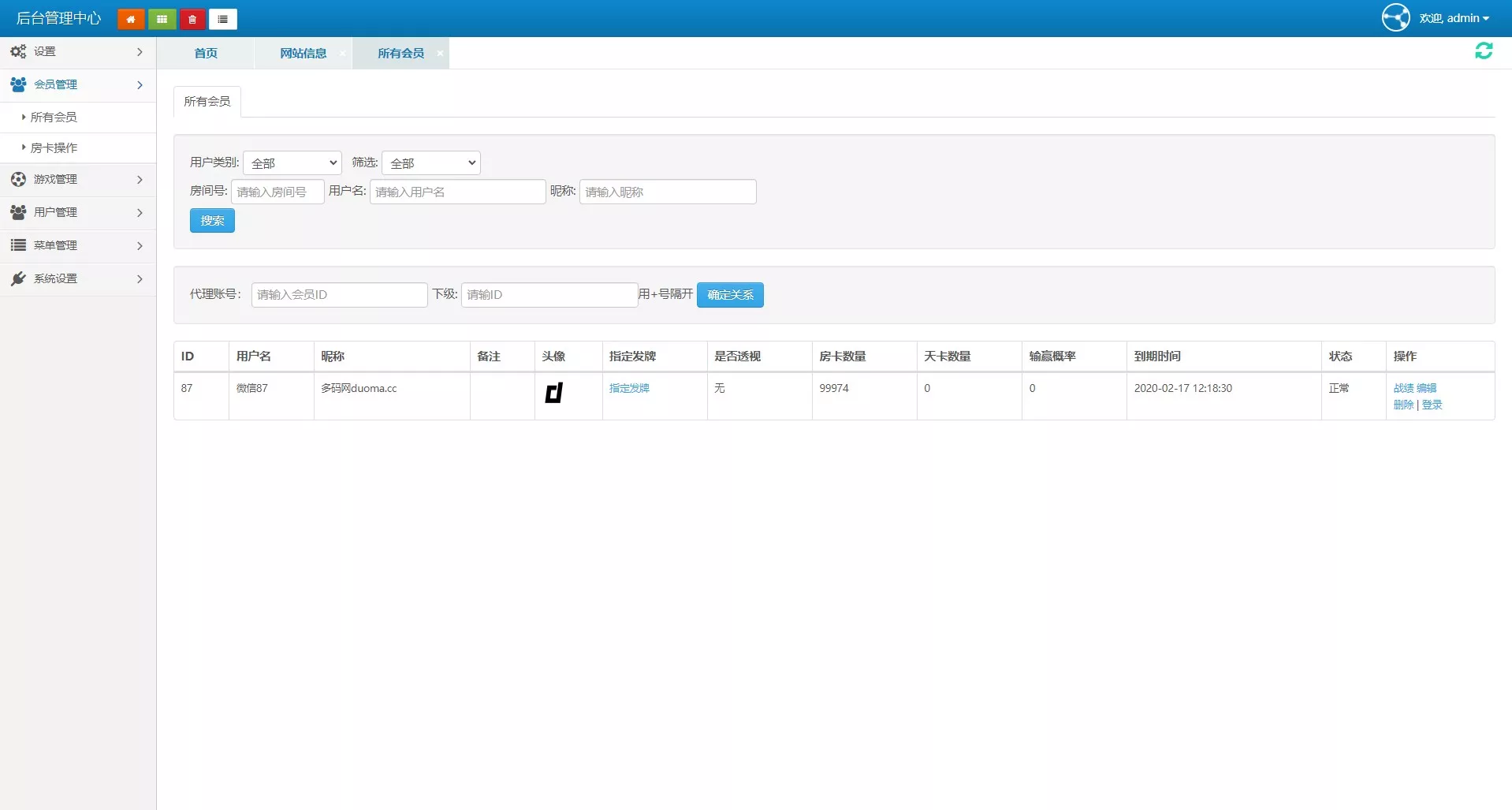Click the green refresh icon
1512x810 pixels.
click(x=1484, y=51)
